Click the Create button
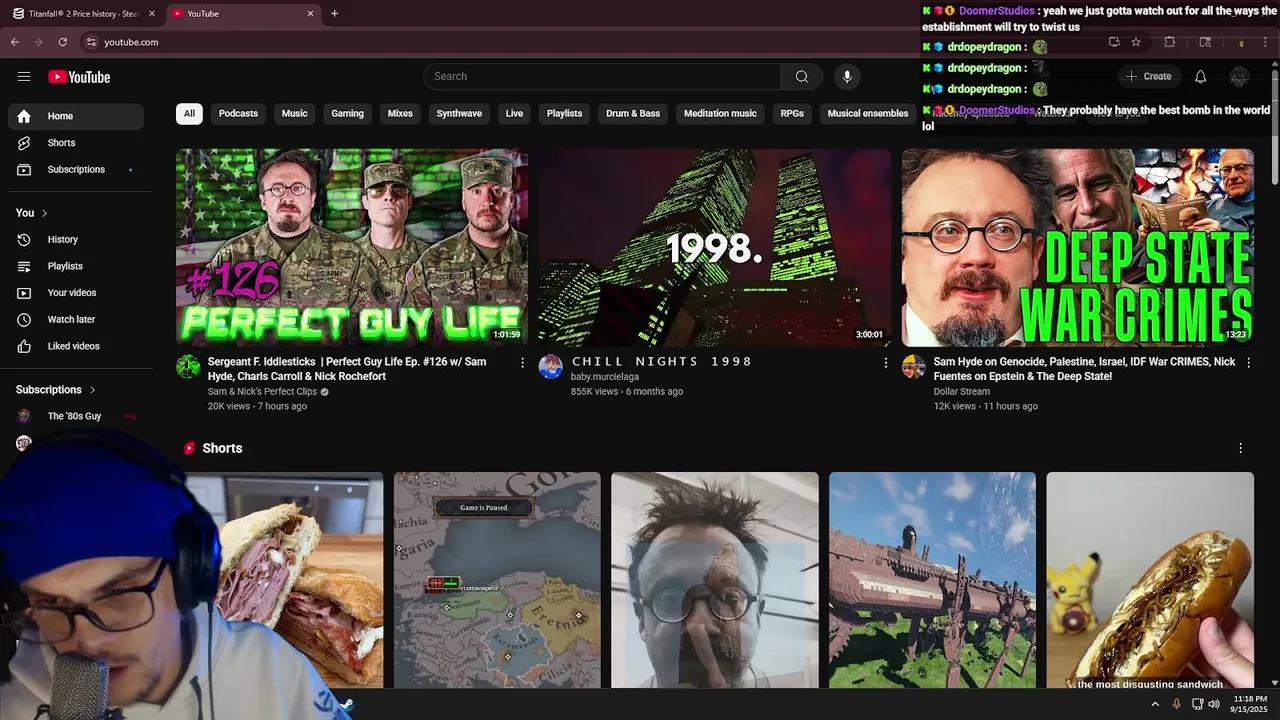This screenshot has height=720, width=1280. (x=1148, y=76)
